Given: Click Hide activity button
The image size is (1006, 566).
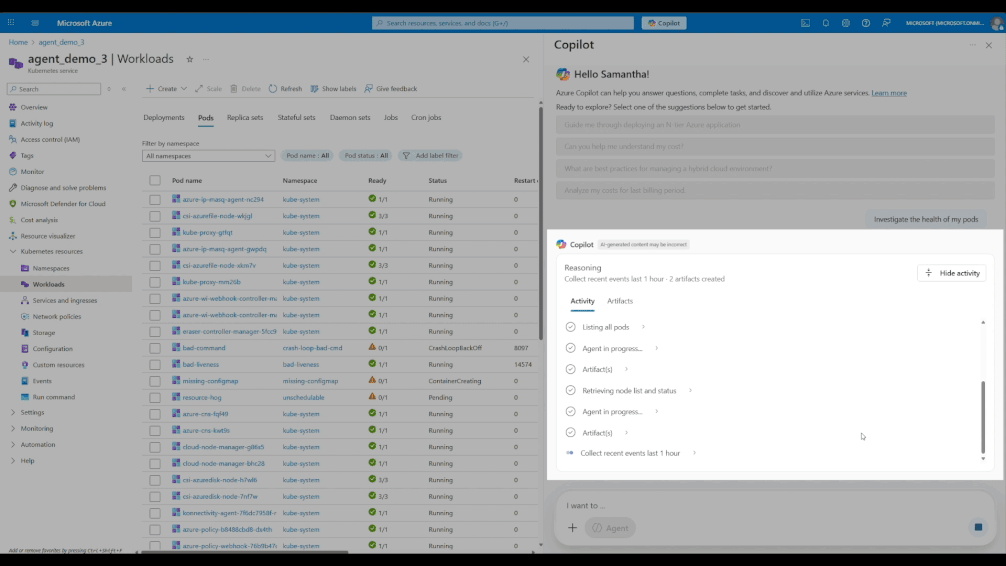Looking at the screenshot, I should (x=952, y=273).
